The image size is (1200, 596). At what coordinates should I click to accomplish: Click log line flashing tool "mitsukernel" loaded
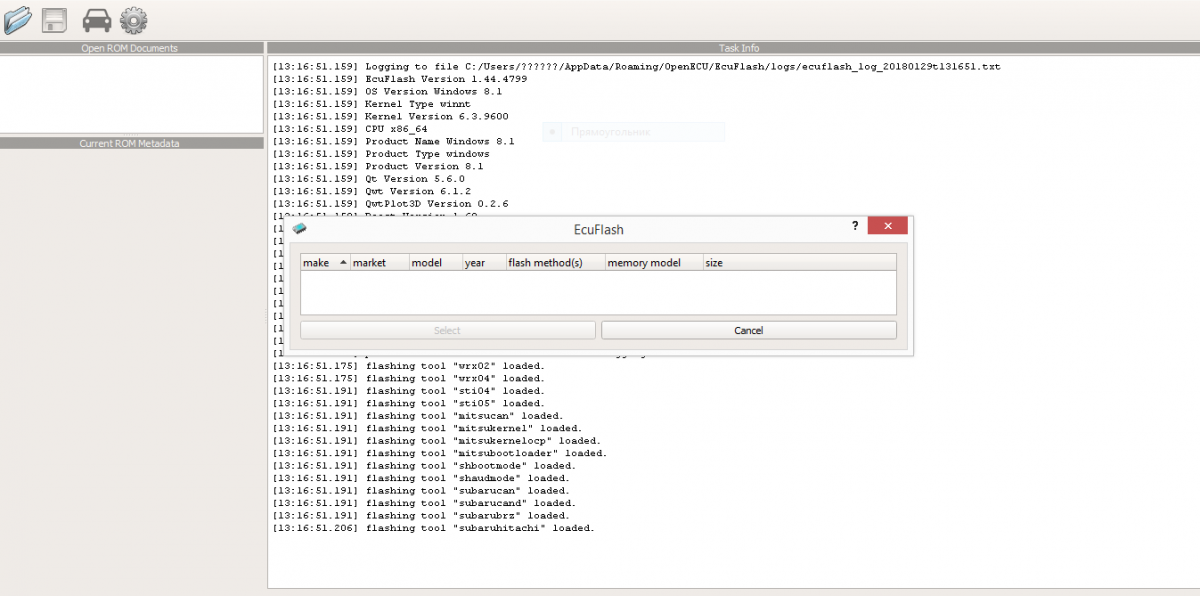tap(428, 428)
